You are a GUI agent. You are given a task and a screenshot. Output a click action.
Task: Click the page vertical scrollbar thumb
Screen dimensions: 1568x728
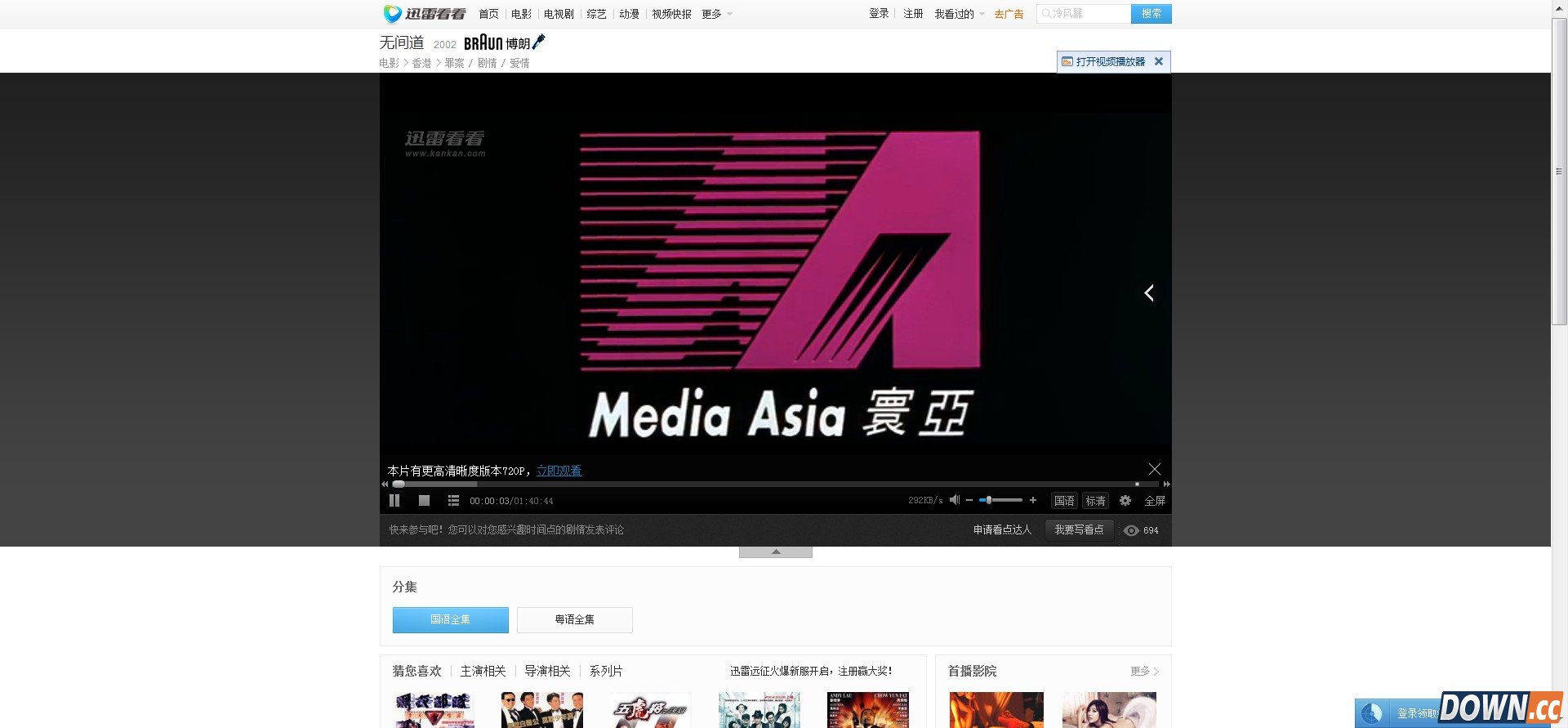[x=1559, y=172]
